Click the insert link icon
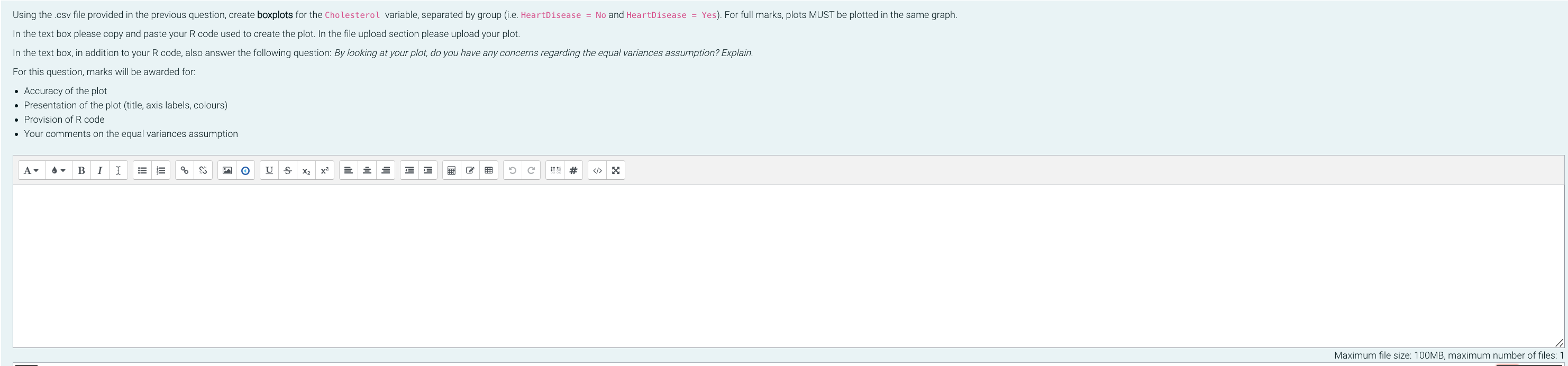The image size is (1568, 366). (x=185, y=170)
